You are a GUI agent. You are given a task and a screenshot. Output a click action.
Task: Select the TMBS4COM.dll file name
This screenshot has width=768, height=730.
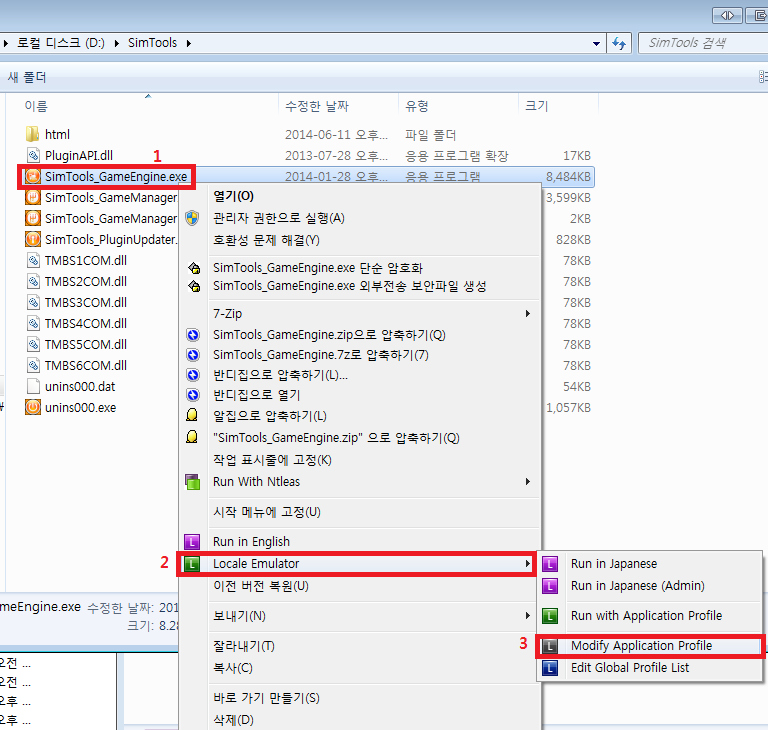[x=86, y=323]
